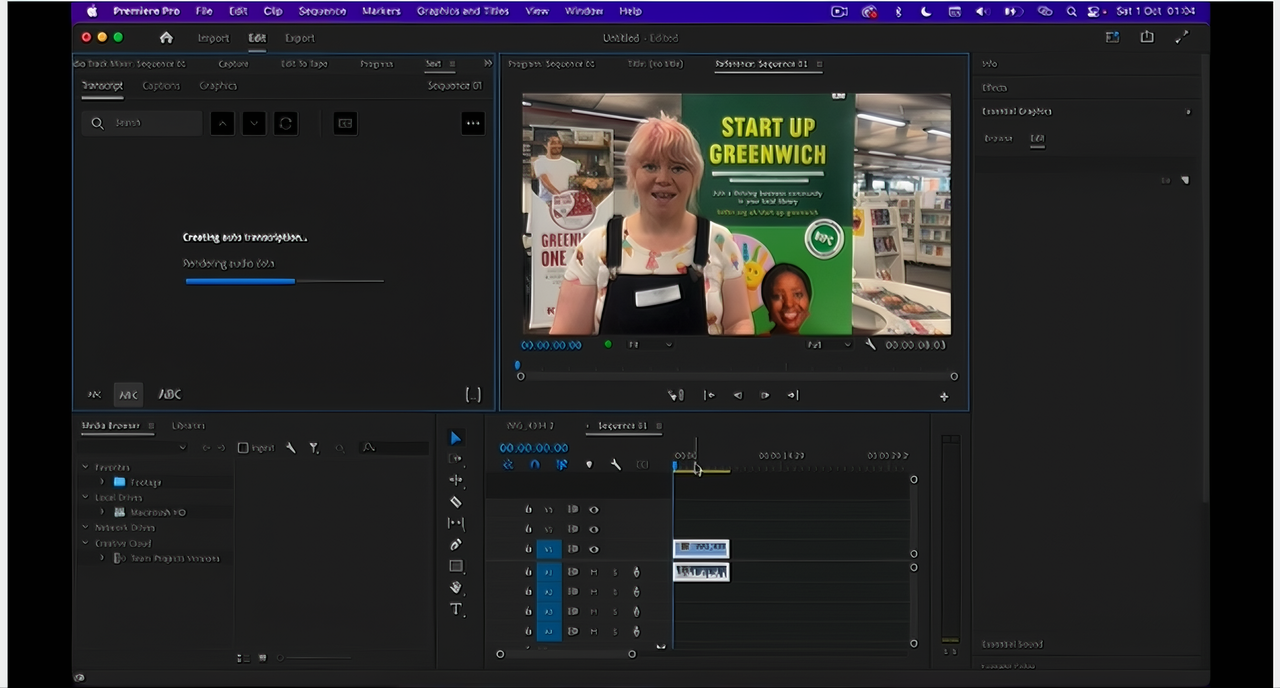
Task: Open the monitor button editor plus icon
Action: [x=944, y=396]
